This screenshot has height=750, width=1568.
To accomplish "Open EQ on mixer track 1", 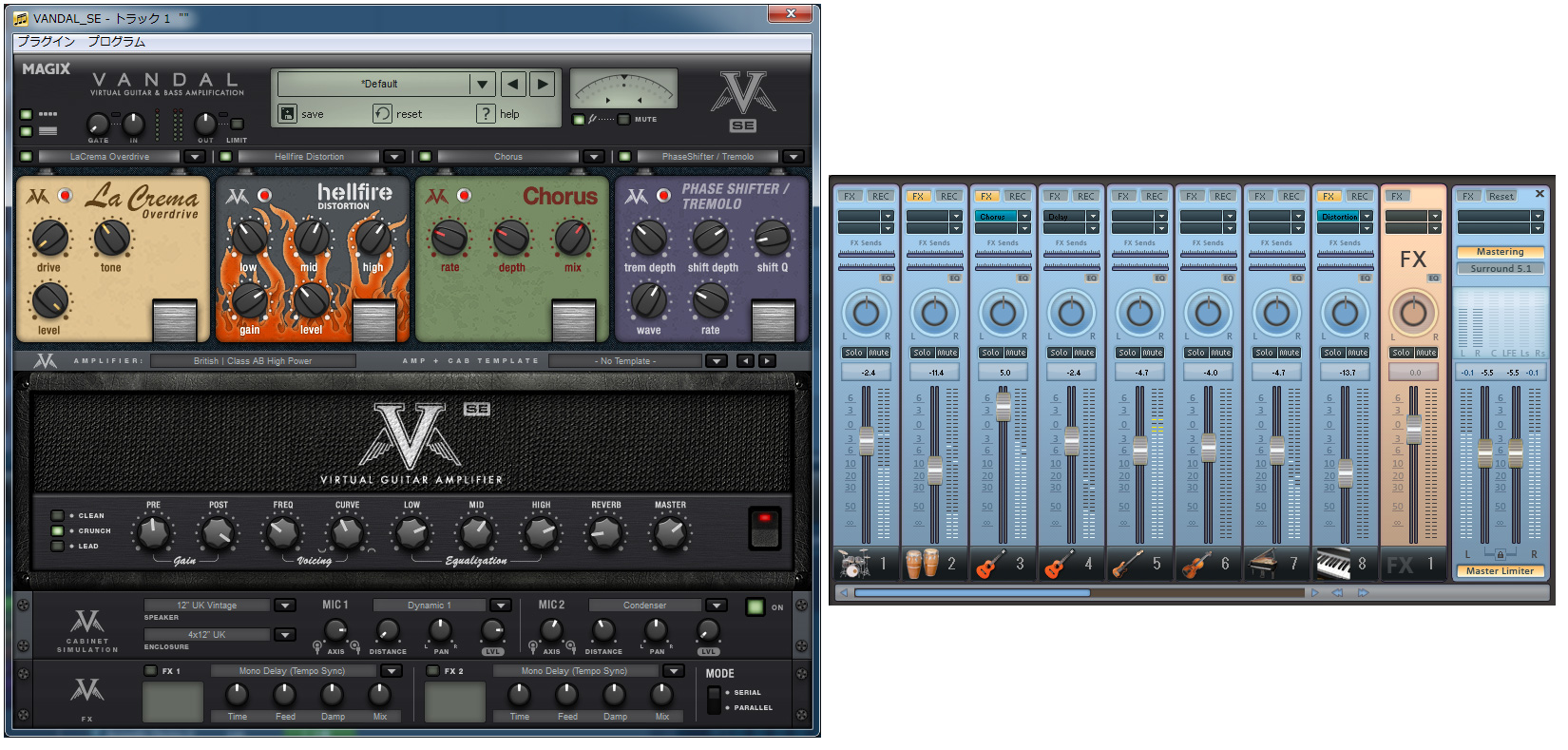I will point(886,279).
